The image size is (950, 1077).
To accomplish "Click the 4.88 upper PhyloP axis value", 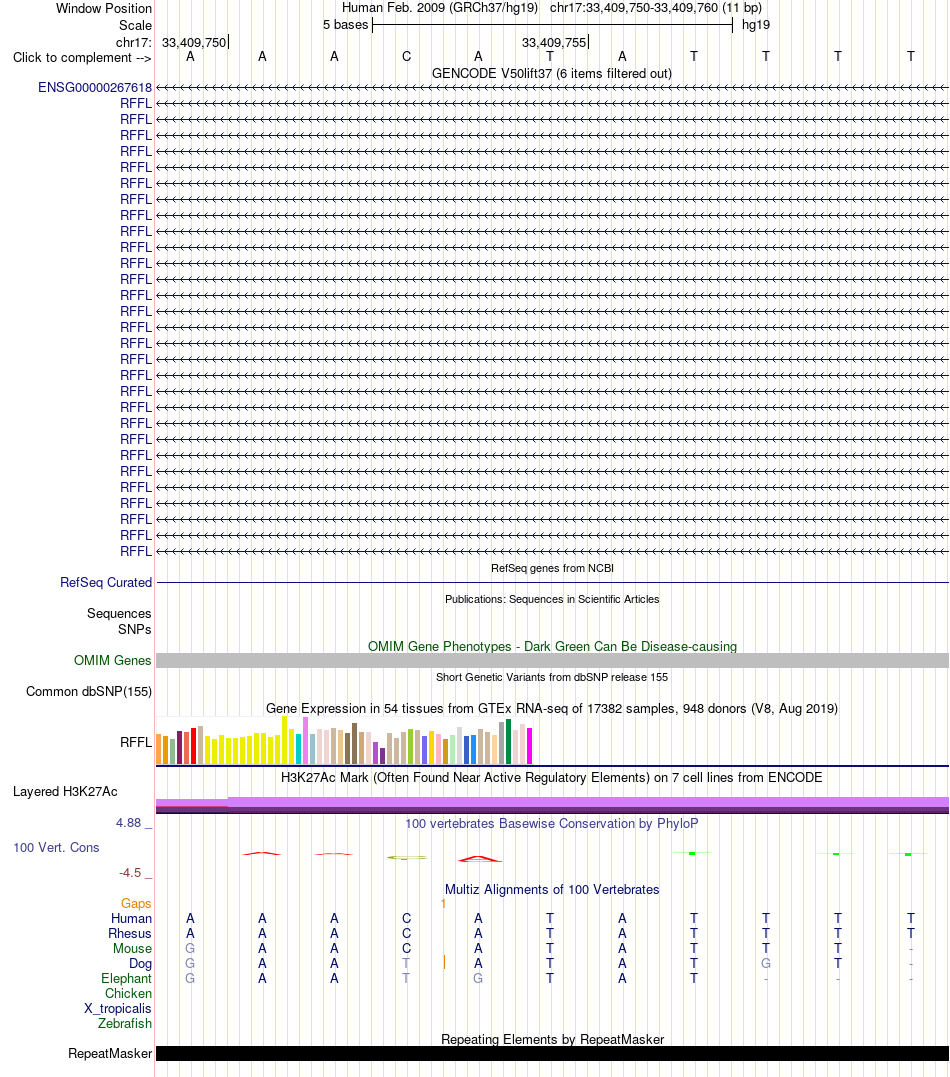I will tap(128, 823).
